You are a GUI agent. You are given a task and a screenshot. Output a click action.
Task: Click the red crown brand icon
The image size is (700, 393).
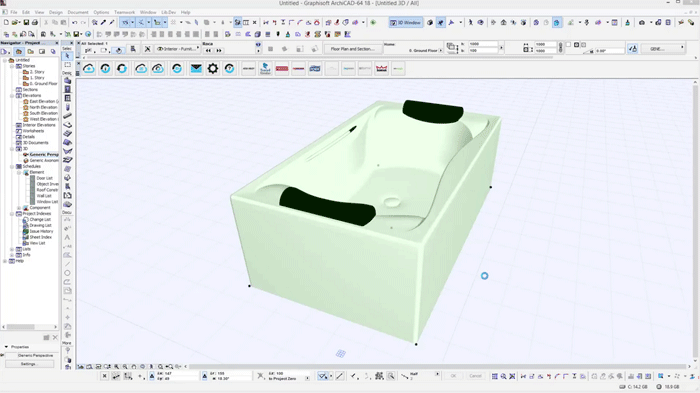click(382, 69)
